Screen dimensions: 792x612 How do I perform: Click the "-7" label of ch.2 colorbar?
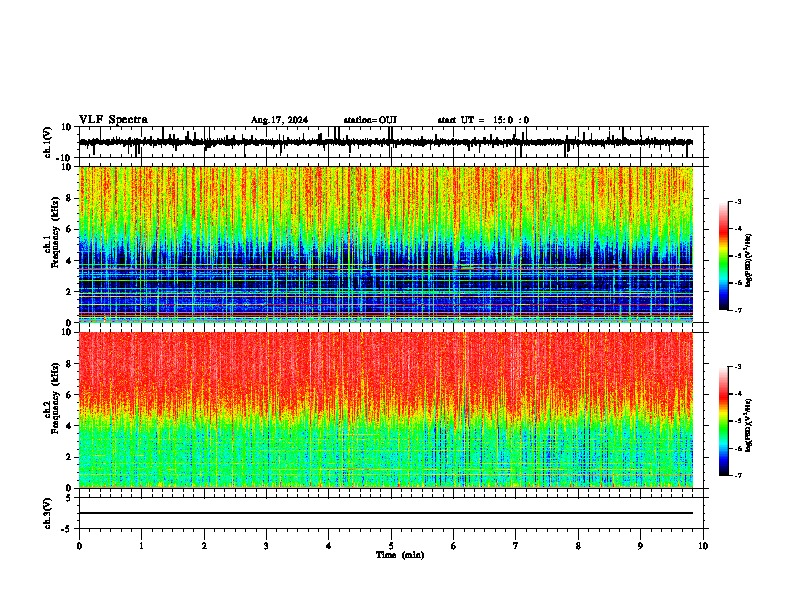pos(737,476)
